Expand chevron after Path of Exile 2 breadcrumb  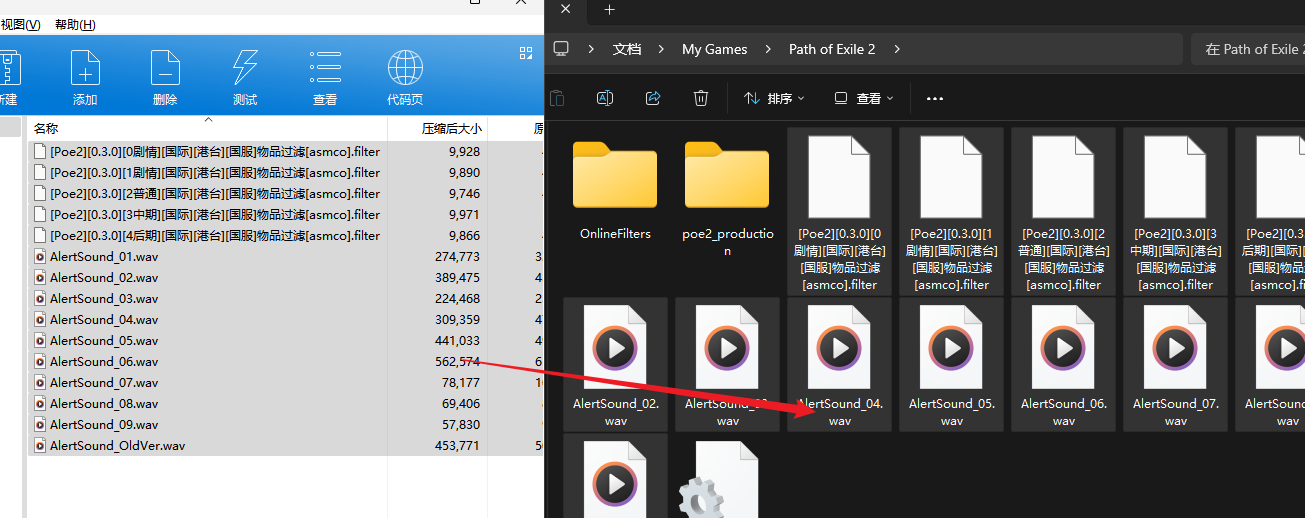(x=897, y=49)
